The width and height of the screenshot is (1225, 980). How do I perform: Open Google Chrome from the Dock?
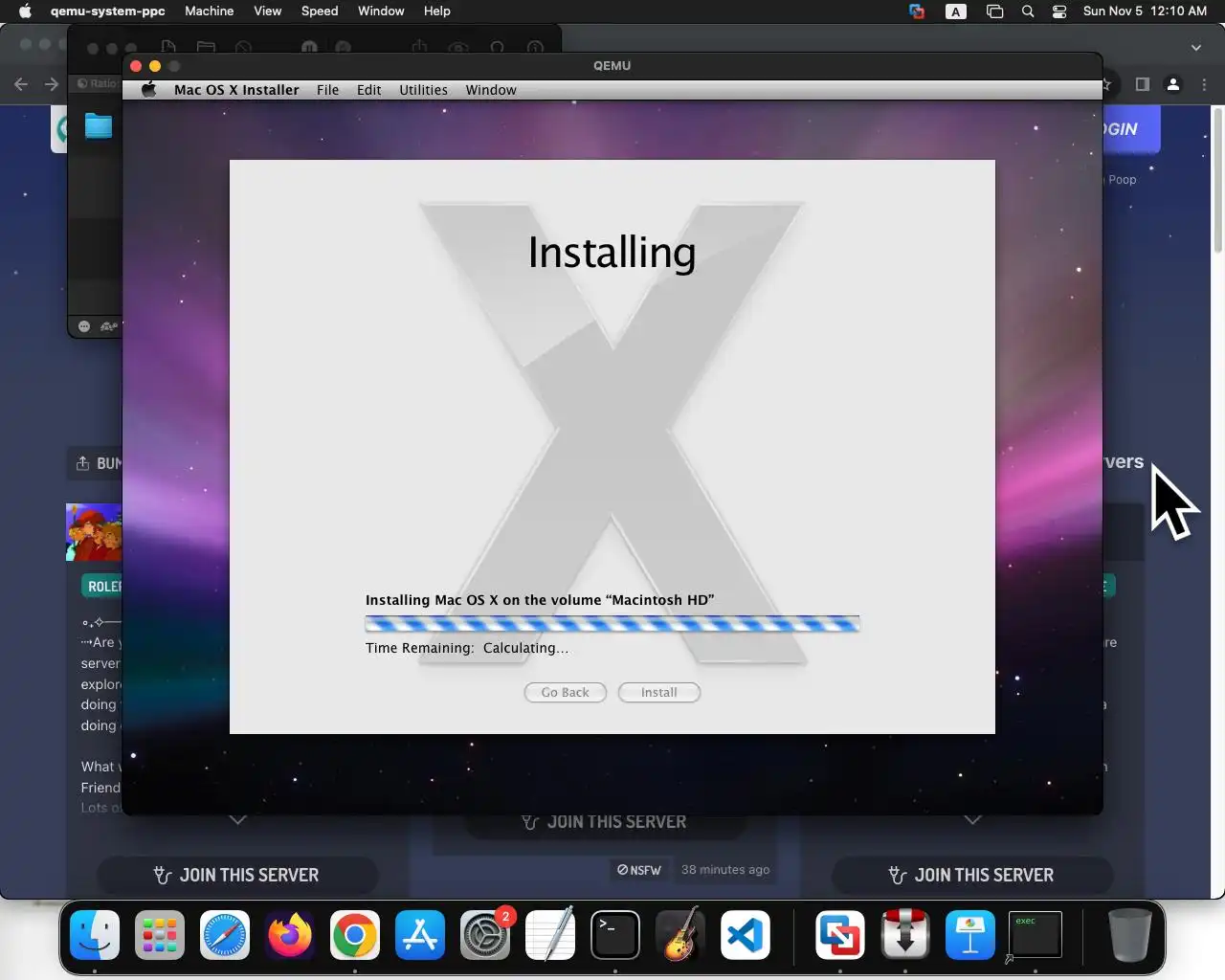(355, 934)
